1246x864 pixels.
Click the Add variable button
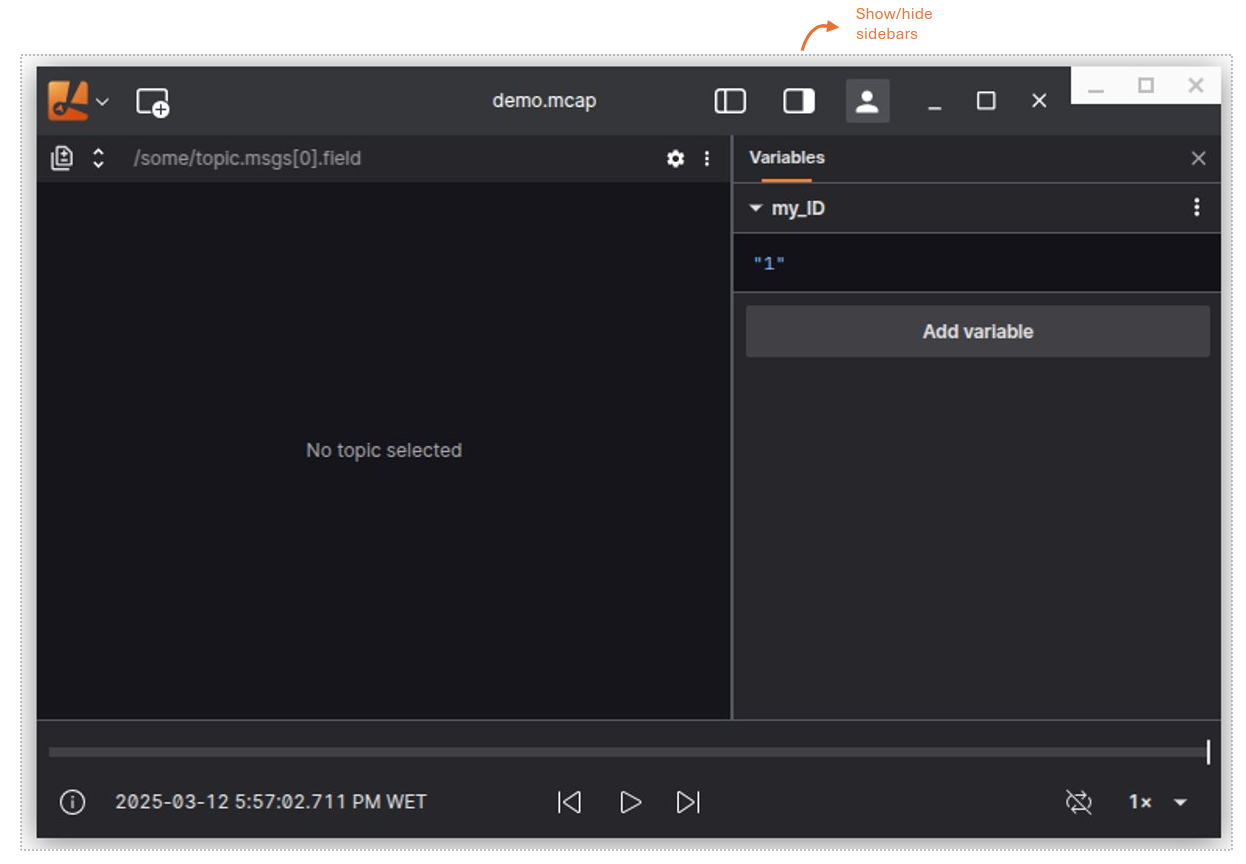tap(978, 331)
